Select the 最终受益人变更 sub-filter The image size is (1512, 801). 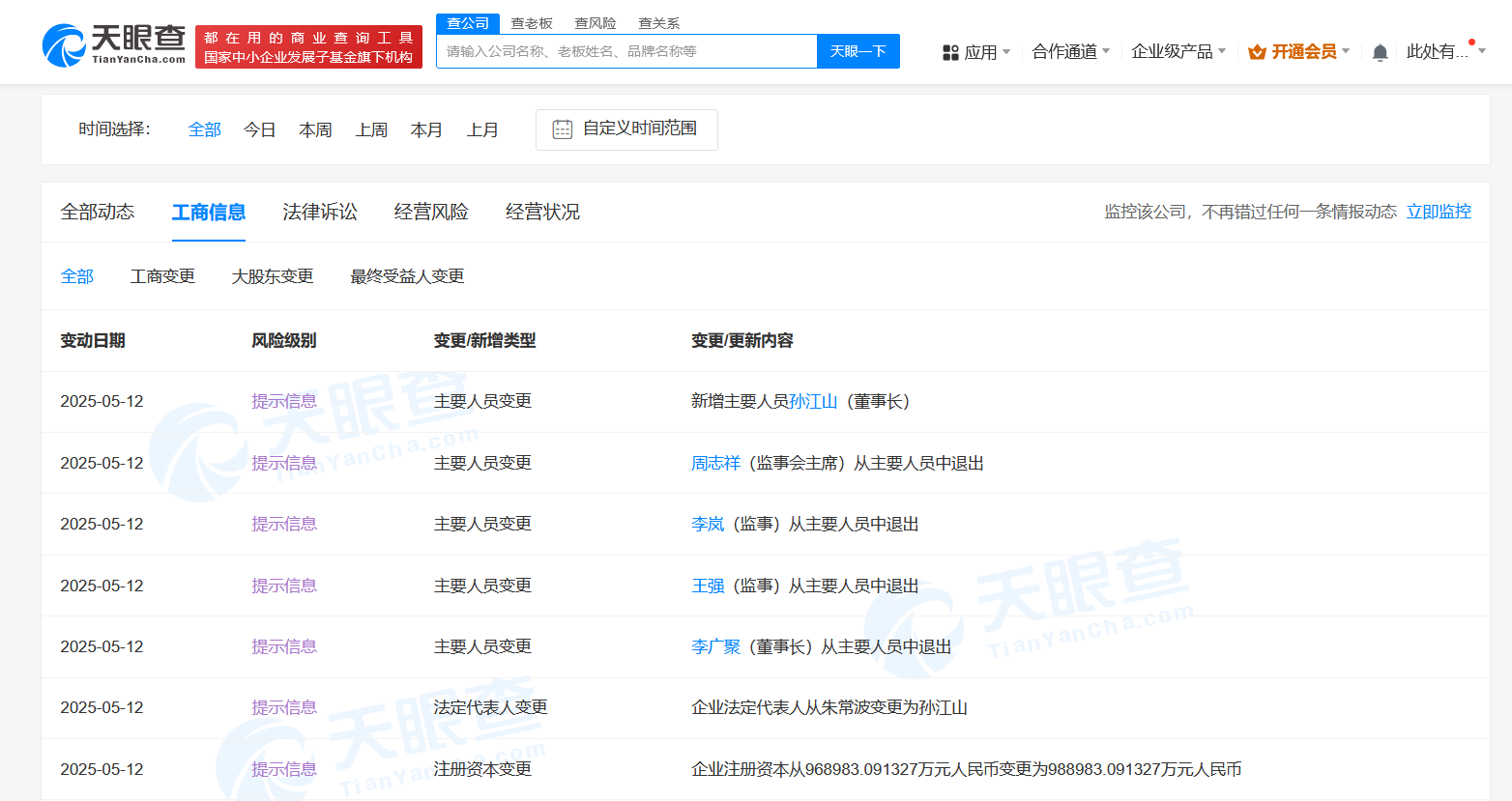[407, 276]
